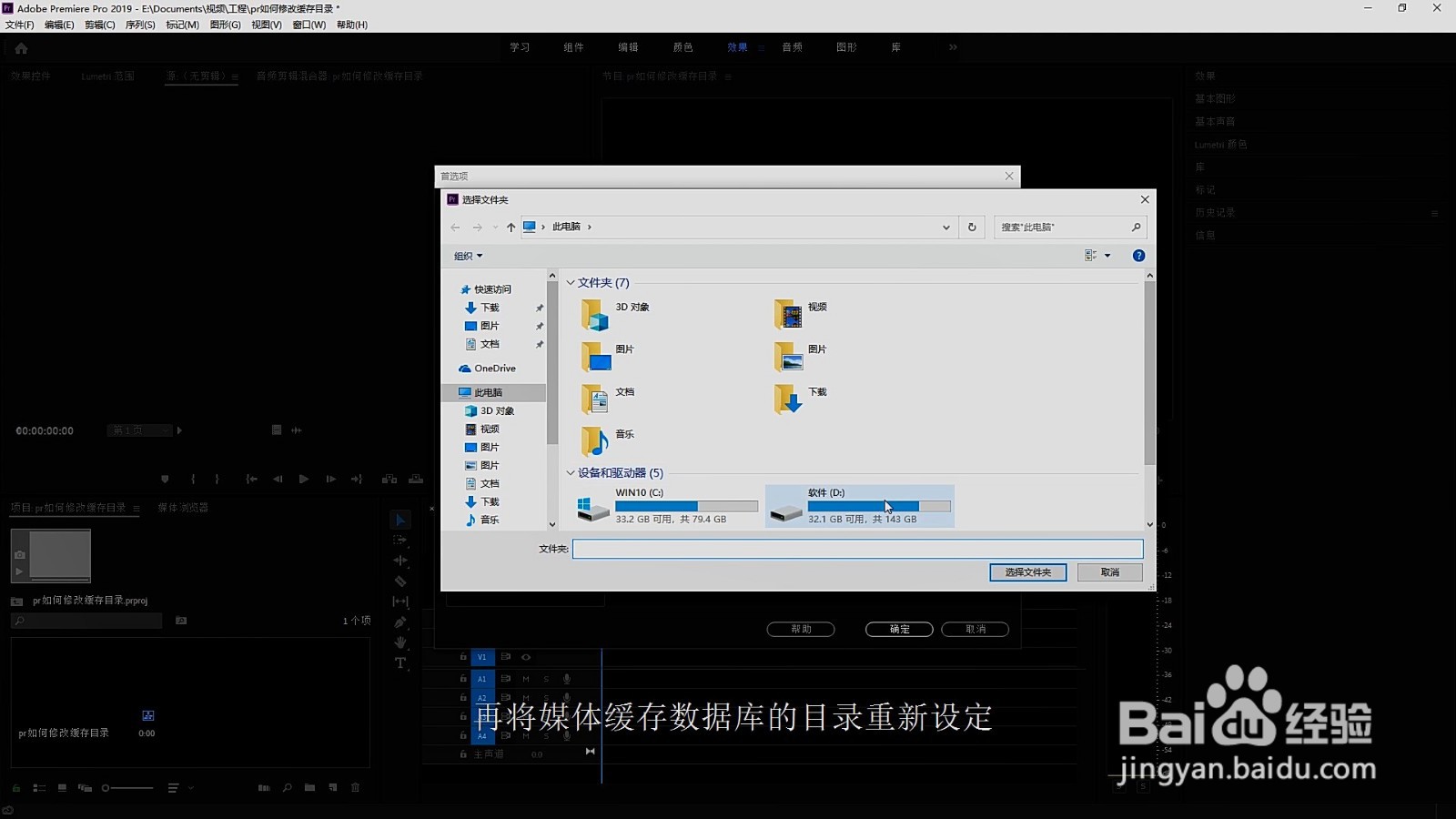Viewport: 1456px width, 819px height.
Task: Click the Insert edit icon
Action: click(x=389, y=479)
